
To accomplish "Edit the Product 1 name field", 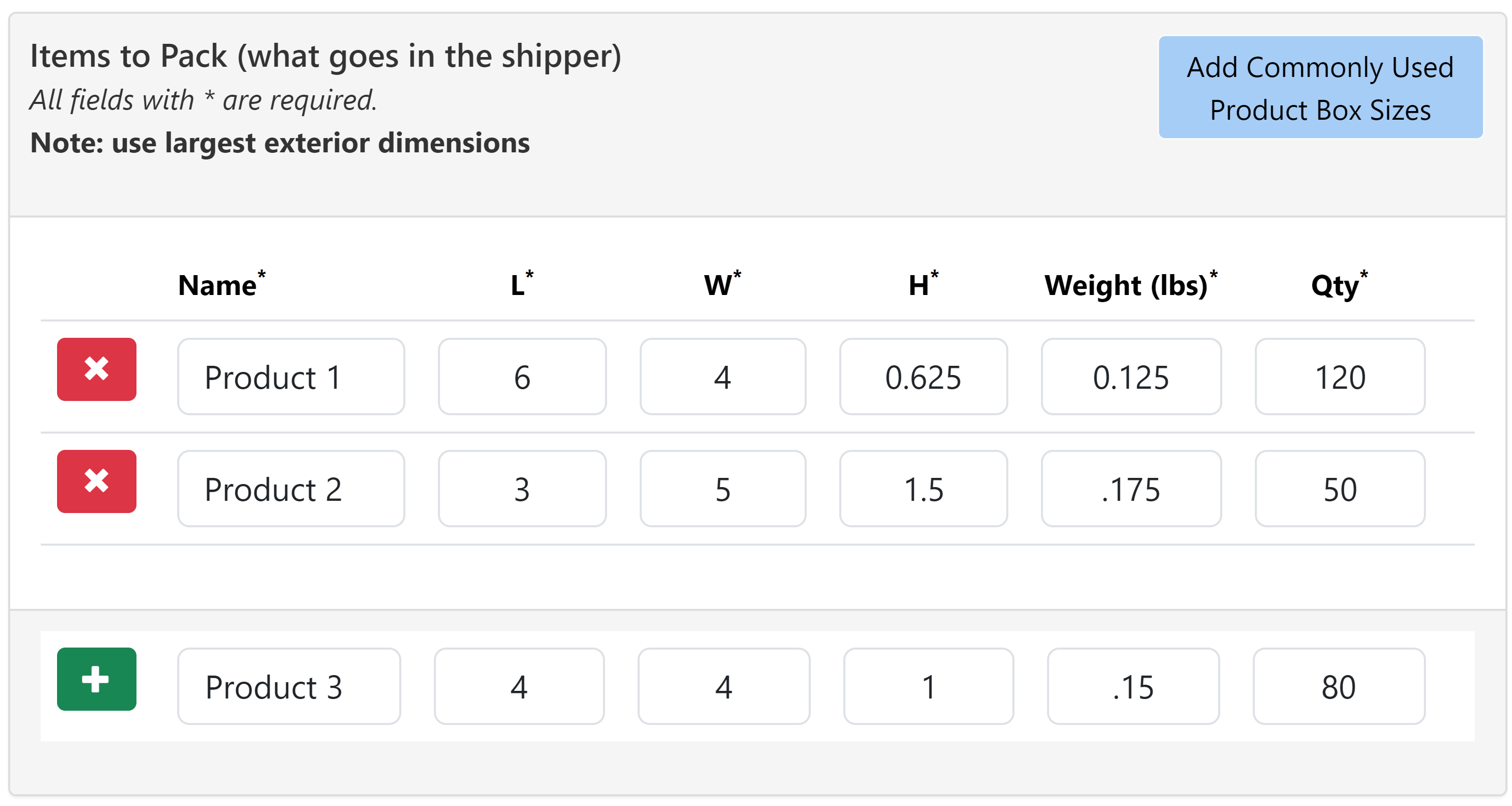I will click(x=291, y=377).
